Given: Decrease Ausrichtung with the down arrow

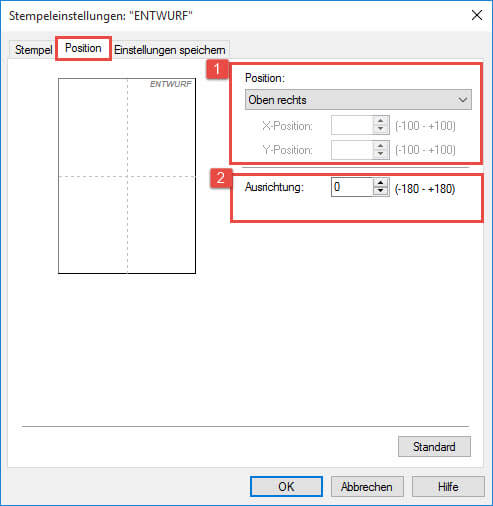Looking at the screenshot, I should tap(381, 191).
